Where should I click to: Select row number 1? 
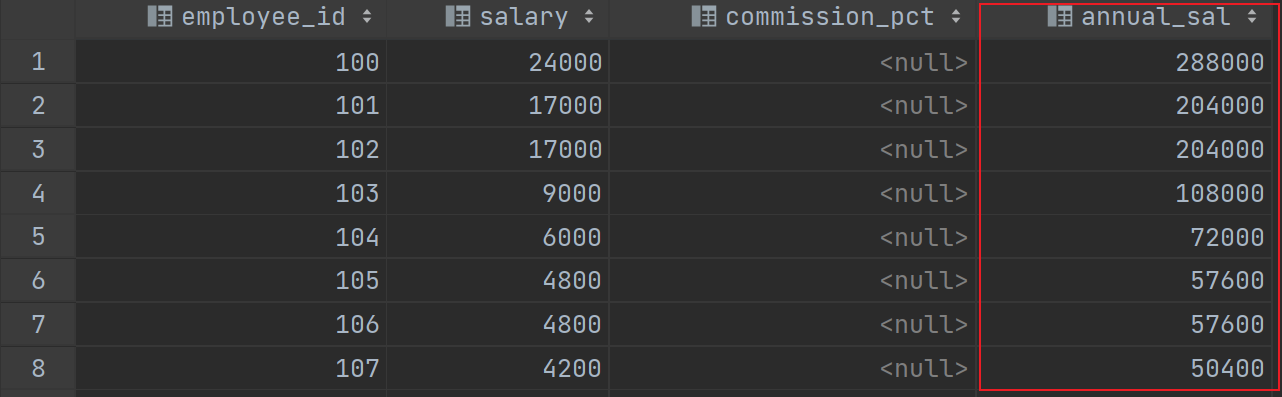tap(38, 63)
